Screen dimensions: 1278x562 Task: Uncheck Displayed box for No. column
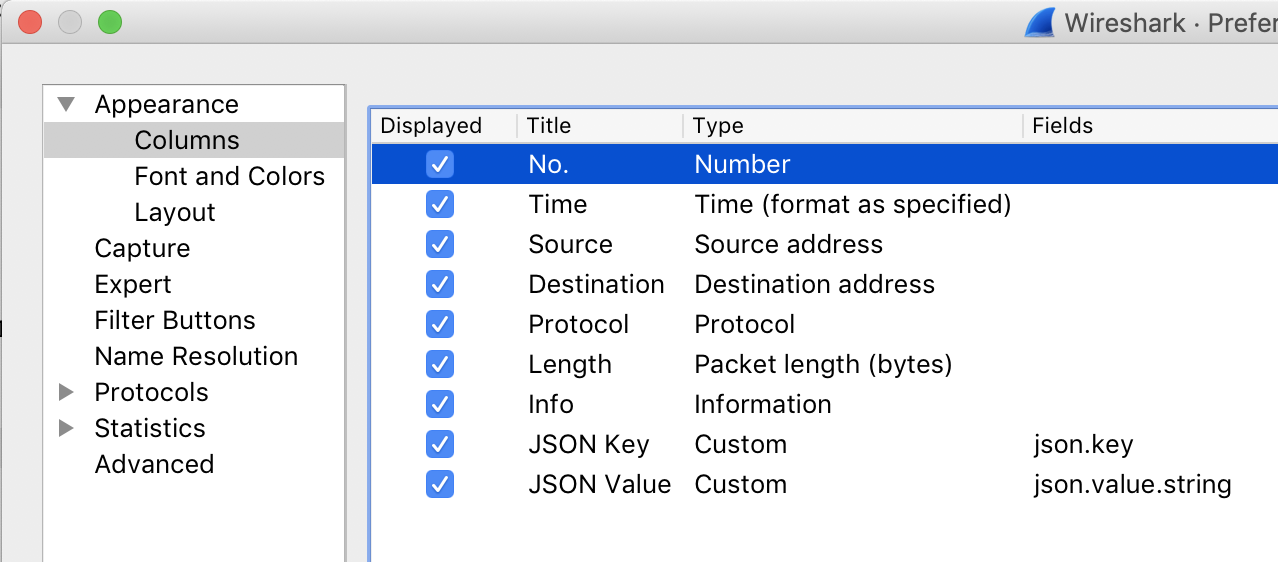(440, 164)
